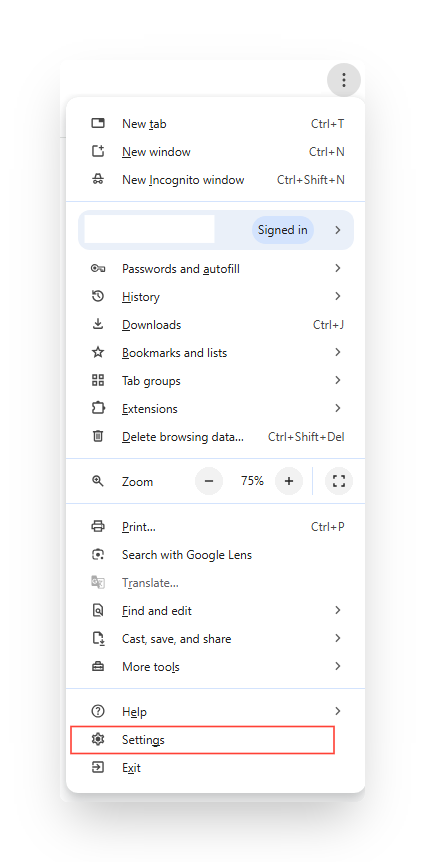Click the three-dot Chrome menu button
425x862 pixels.
[344, 80]
